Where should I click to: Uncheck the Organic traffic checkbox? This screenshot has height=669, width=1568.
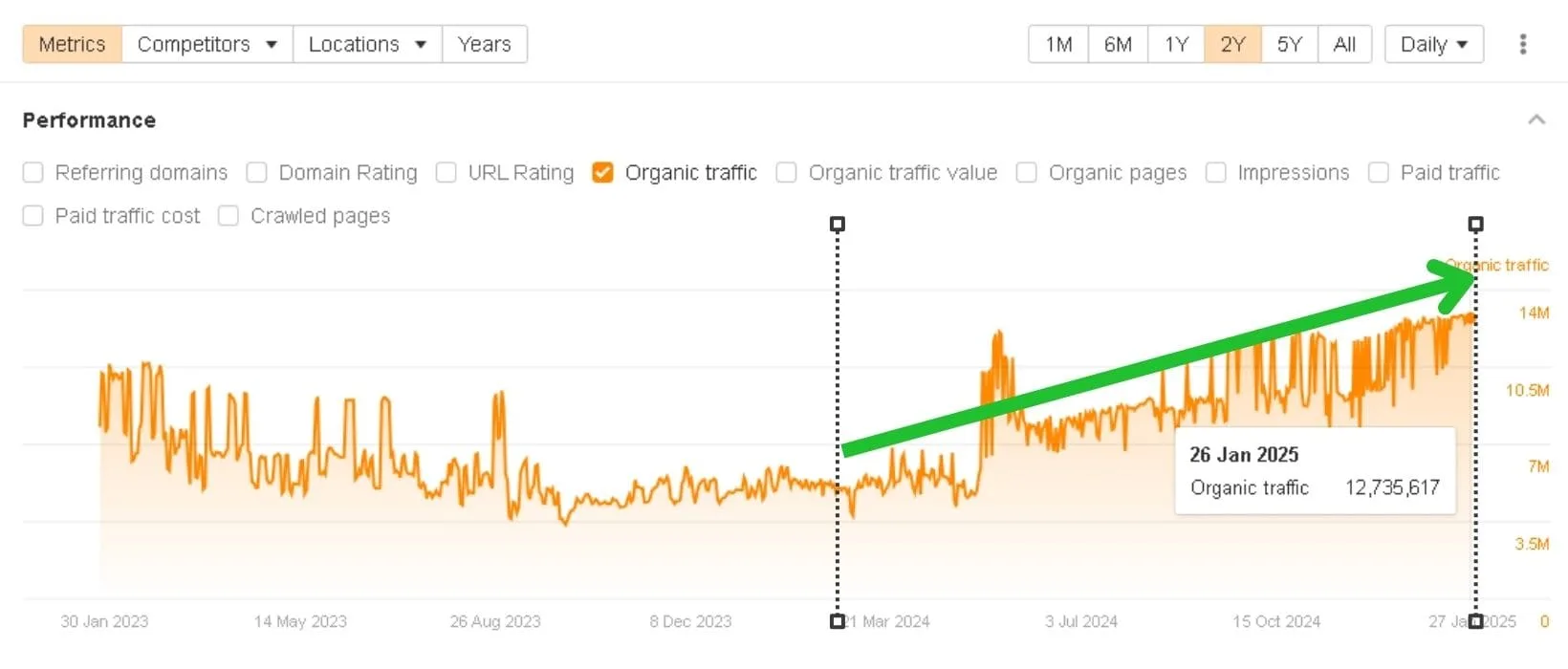(x=602, y=172)
